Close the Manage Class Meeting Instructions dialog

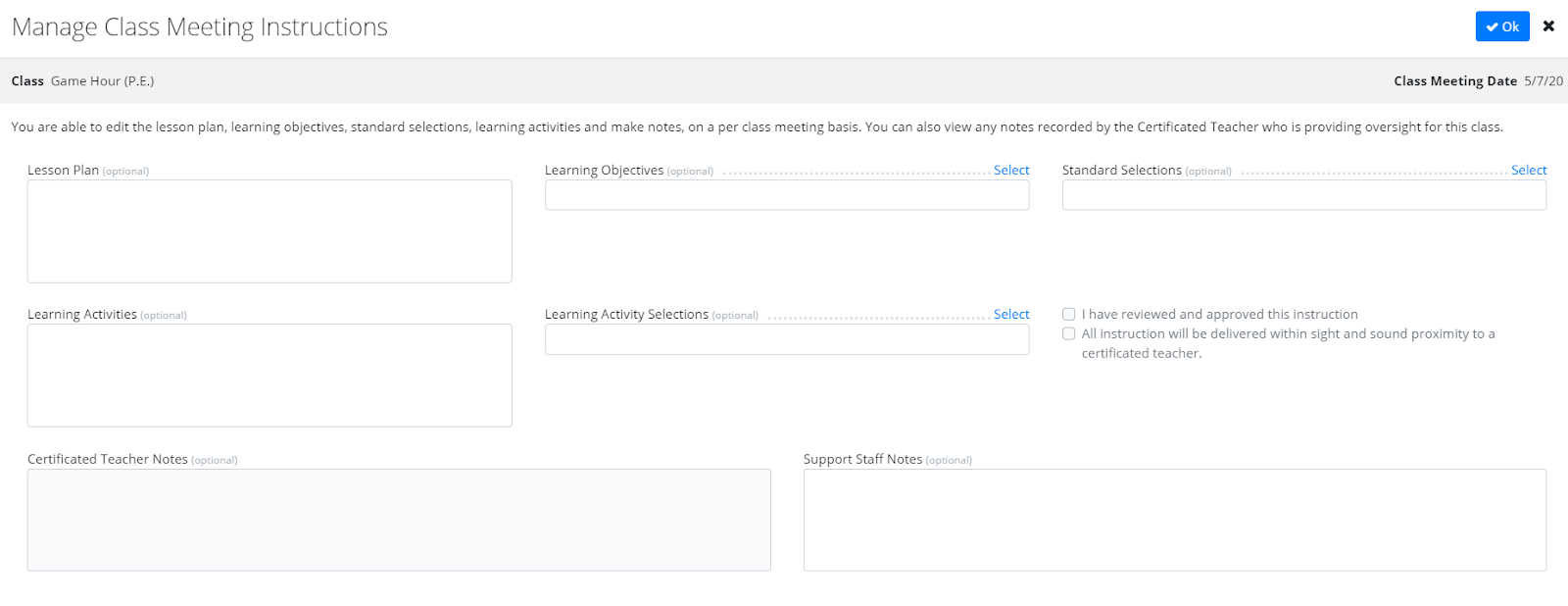(1548, 26)
